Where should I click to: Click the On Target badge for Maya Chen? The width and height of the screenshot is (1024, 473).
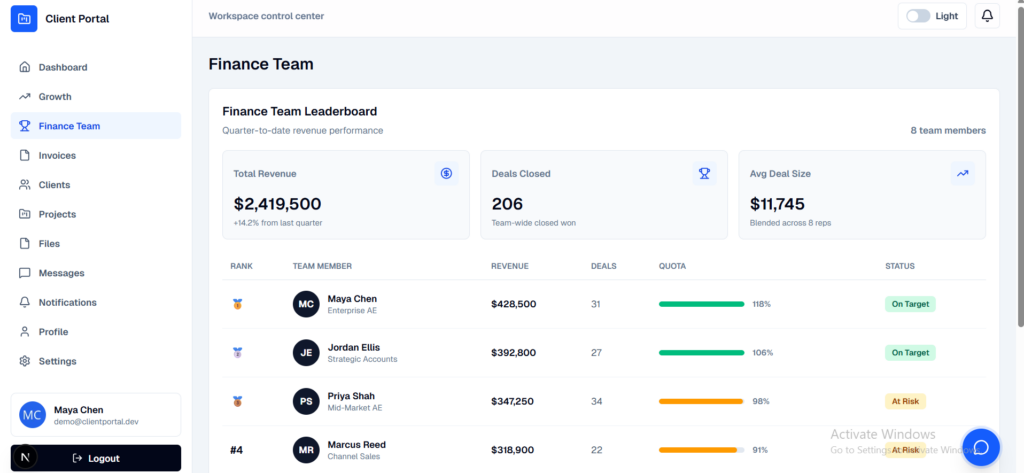pyautogui.click(x=910, y=304)
